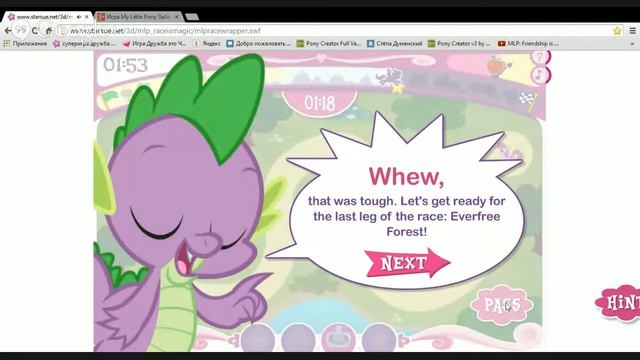Image resolution: width=640 pixels, height=360 pixels.
Task: Open the Приложения apps bookmark
Action: pyautogui.click(x=25, y=43)
